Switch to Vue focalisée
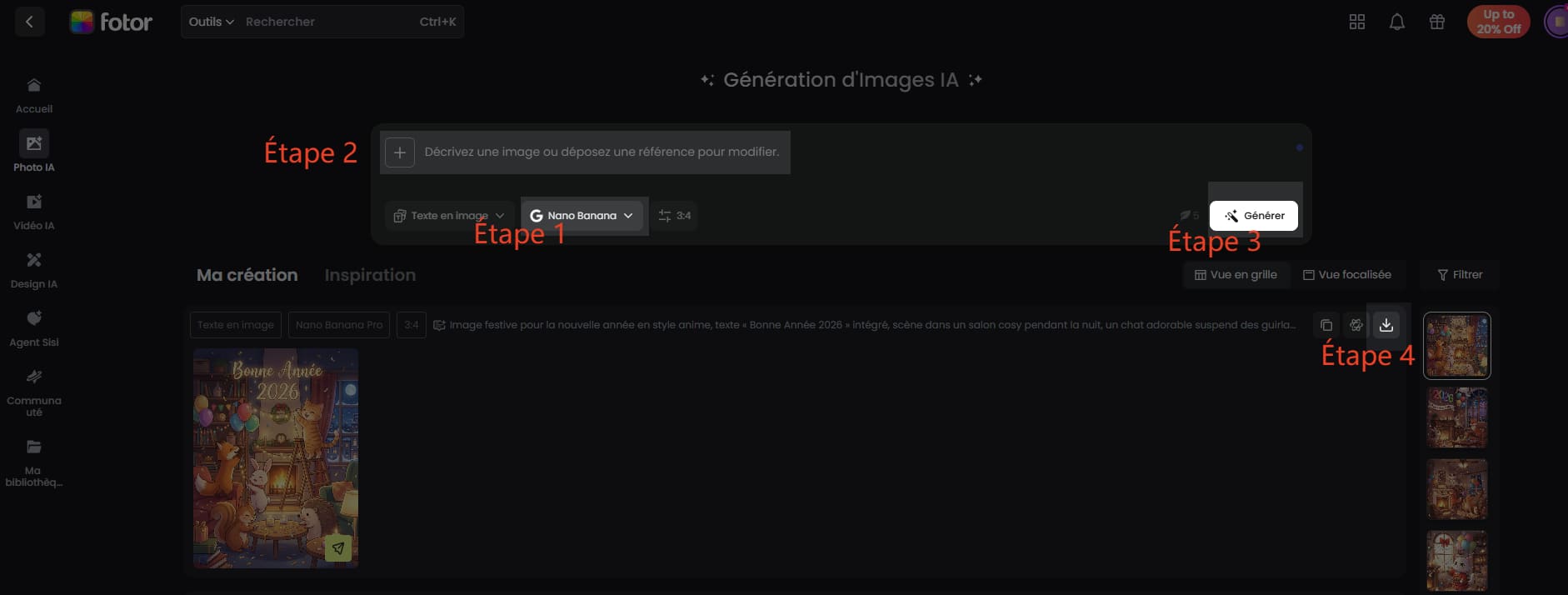 [x=1347, y=275]
